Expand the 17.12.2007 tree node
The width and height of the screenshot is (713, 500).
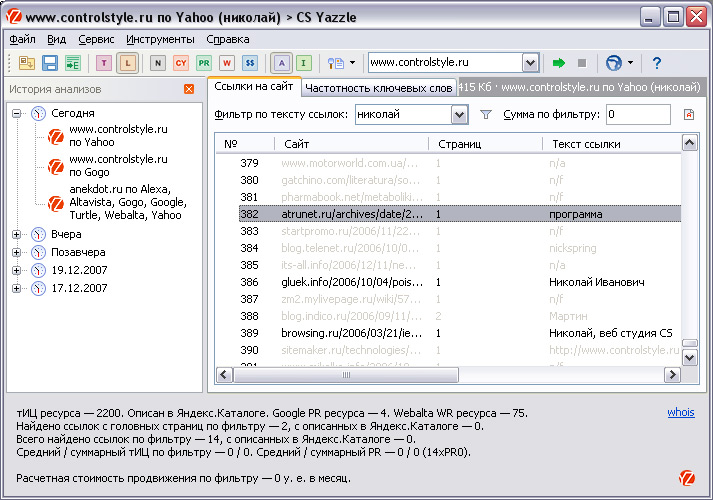pos(16,288)
